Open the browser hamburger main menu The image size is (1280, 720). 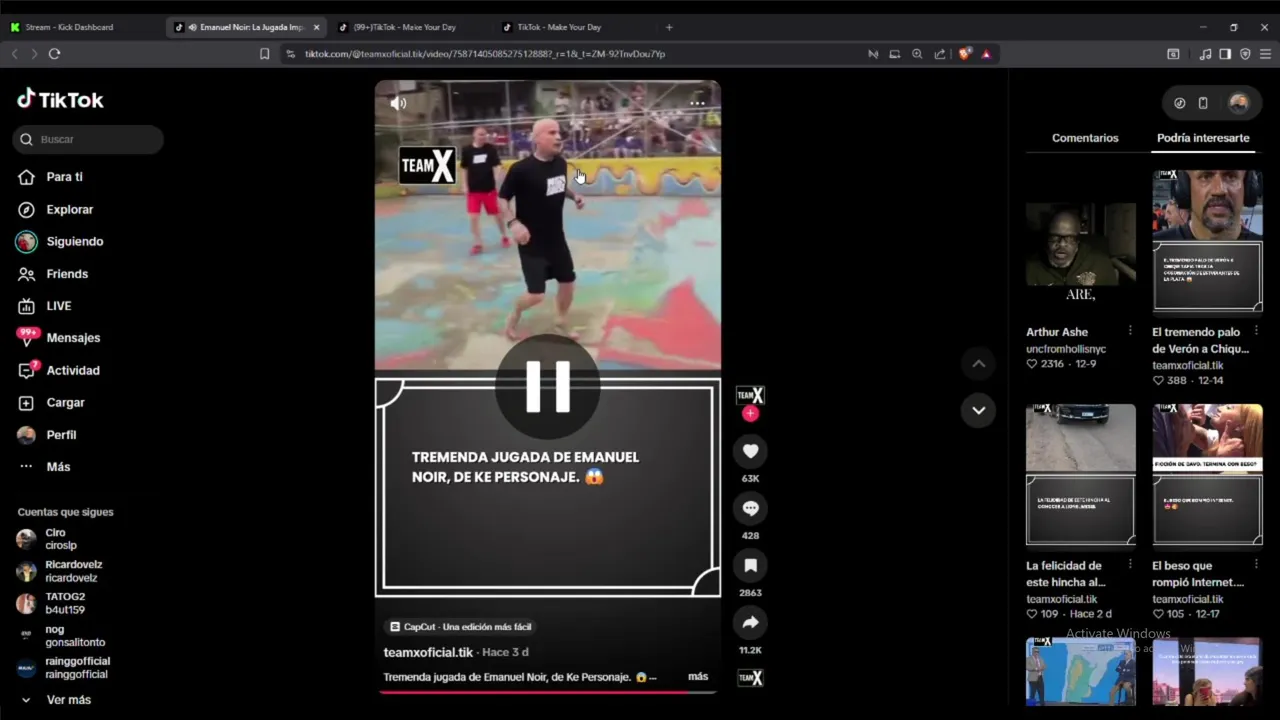1266,54
